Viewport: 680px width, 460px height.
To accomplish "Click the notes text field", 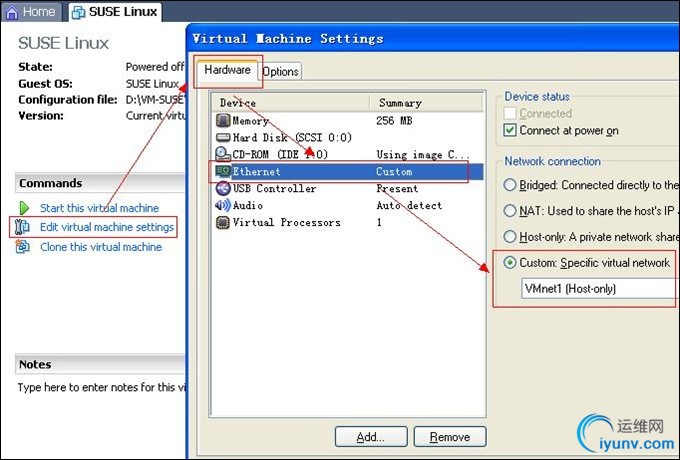I will [102, 387].
